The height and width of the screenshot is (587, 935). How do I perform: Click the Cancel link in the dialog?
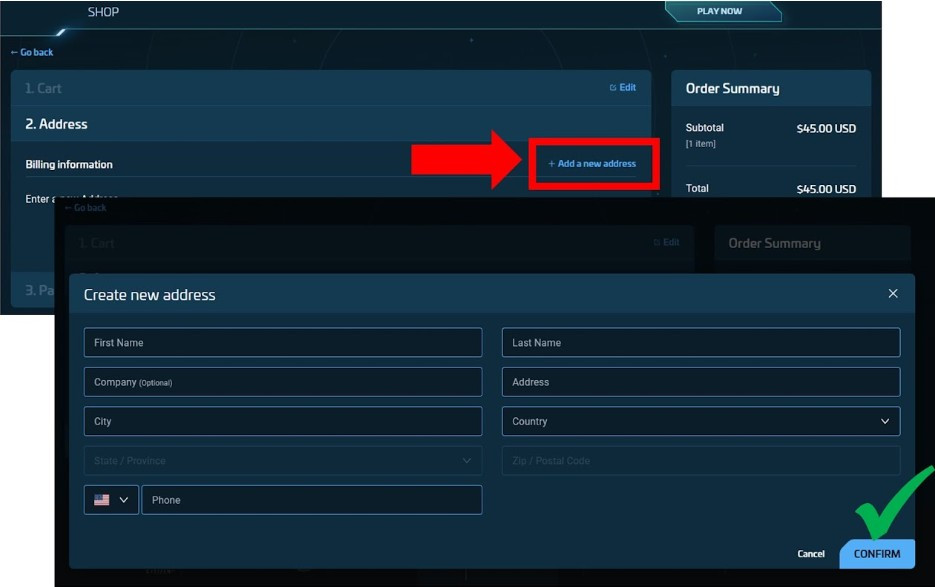pyautogui.click(x=811, y=554)
